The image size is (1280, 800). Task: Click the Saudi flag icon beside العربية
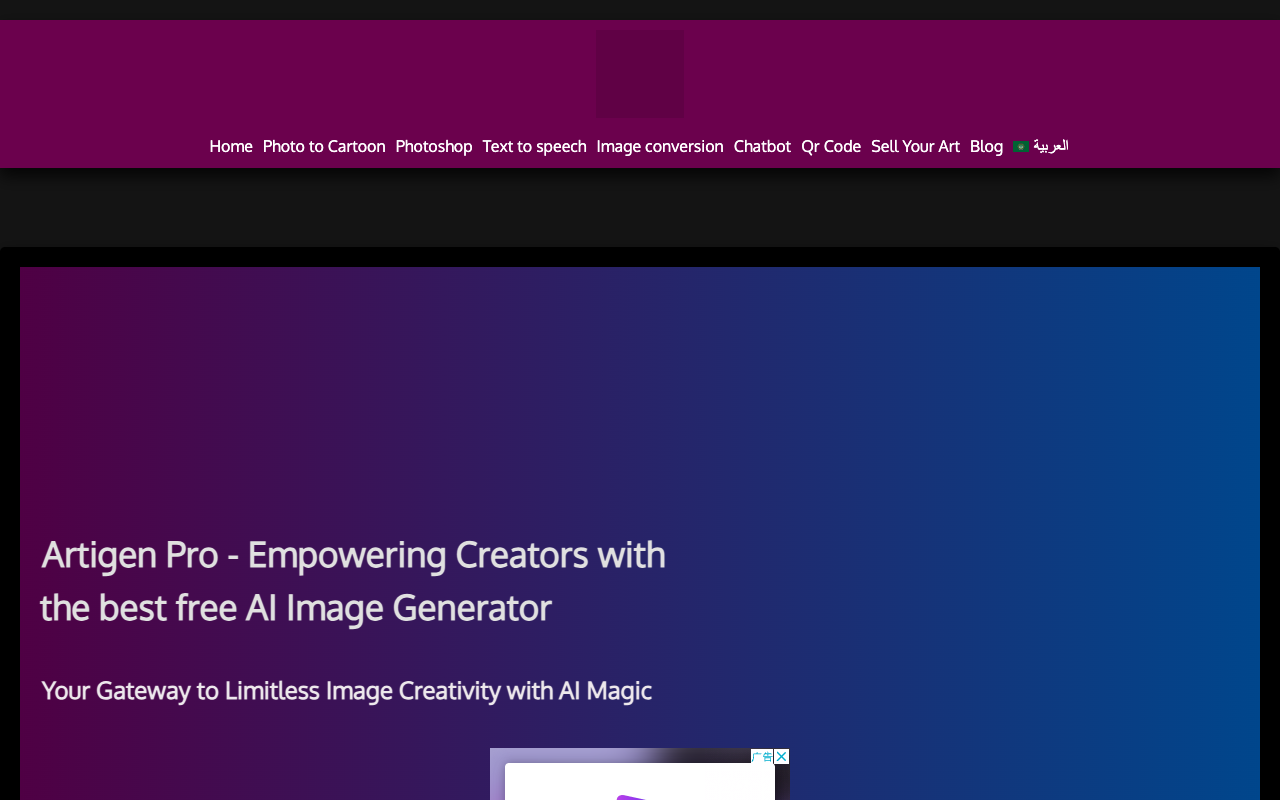tap(1021, 147)
